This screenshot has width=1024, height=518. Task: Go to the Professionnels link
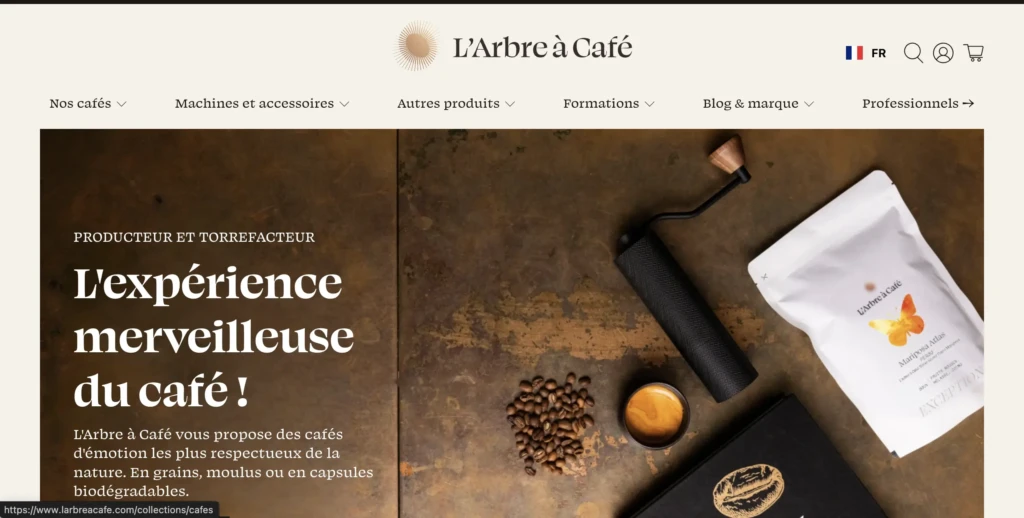[910, 103]
